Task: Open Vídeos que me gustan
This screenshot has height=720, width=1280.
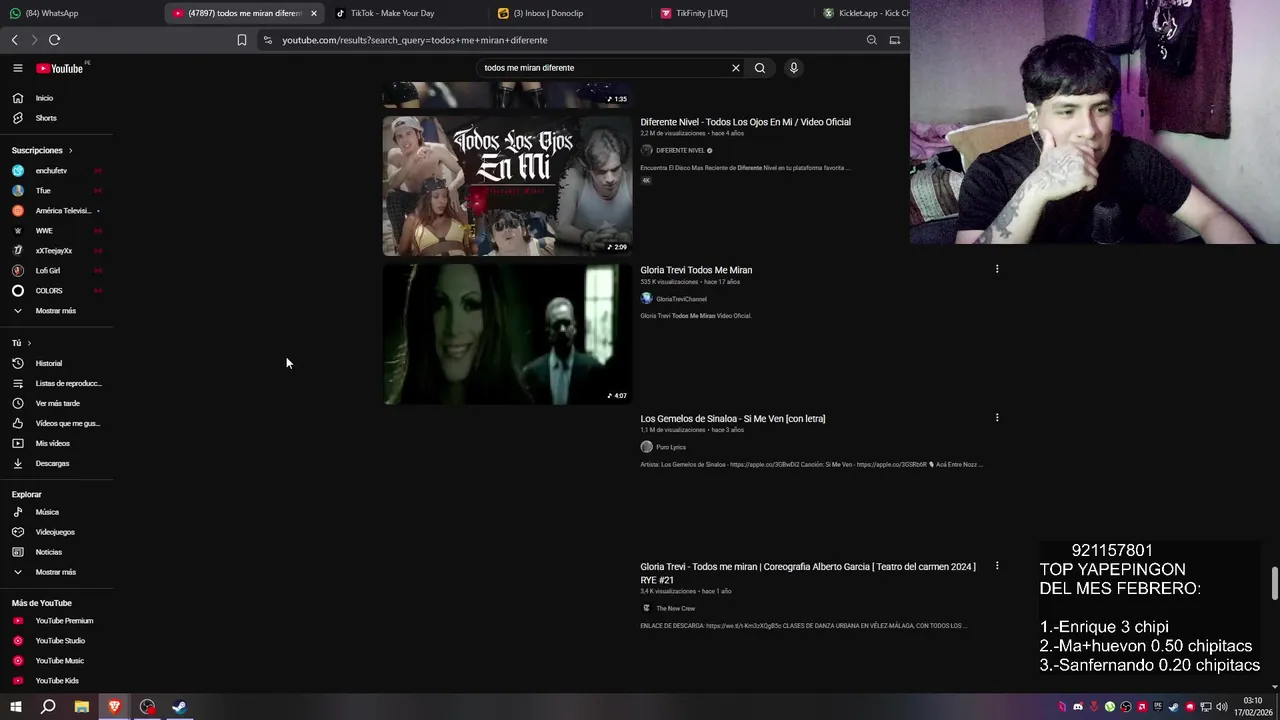Action: 56,423
